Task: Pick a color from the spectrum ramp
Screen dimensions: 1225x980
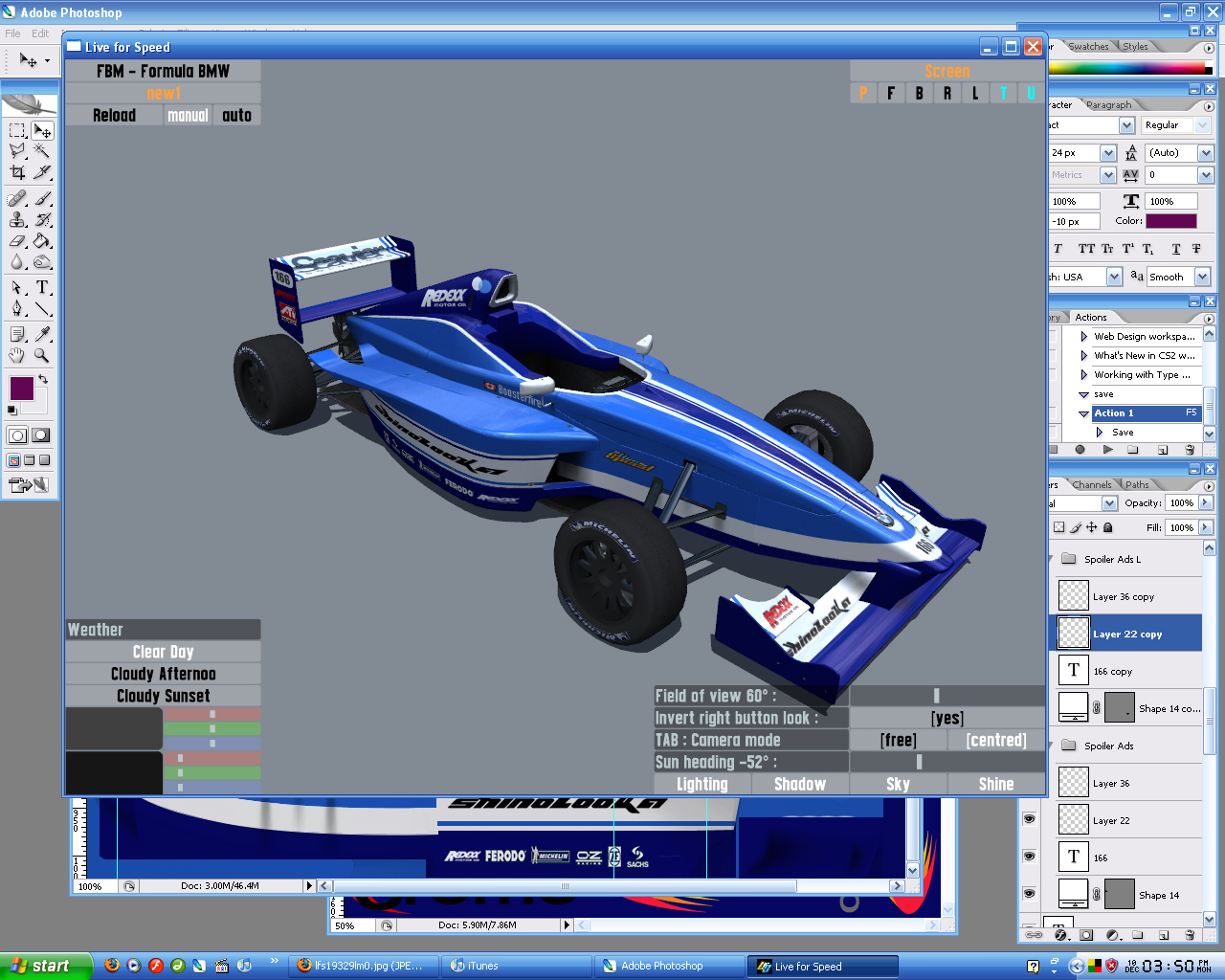Action: [1129, 68]
